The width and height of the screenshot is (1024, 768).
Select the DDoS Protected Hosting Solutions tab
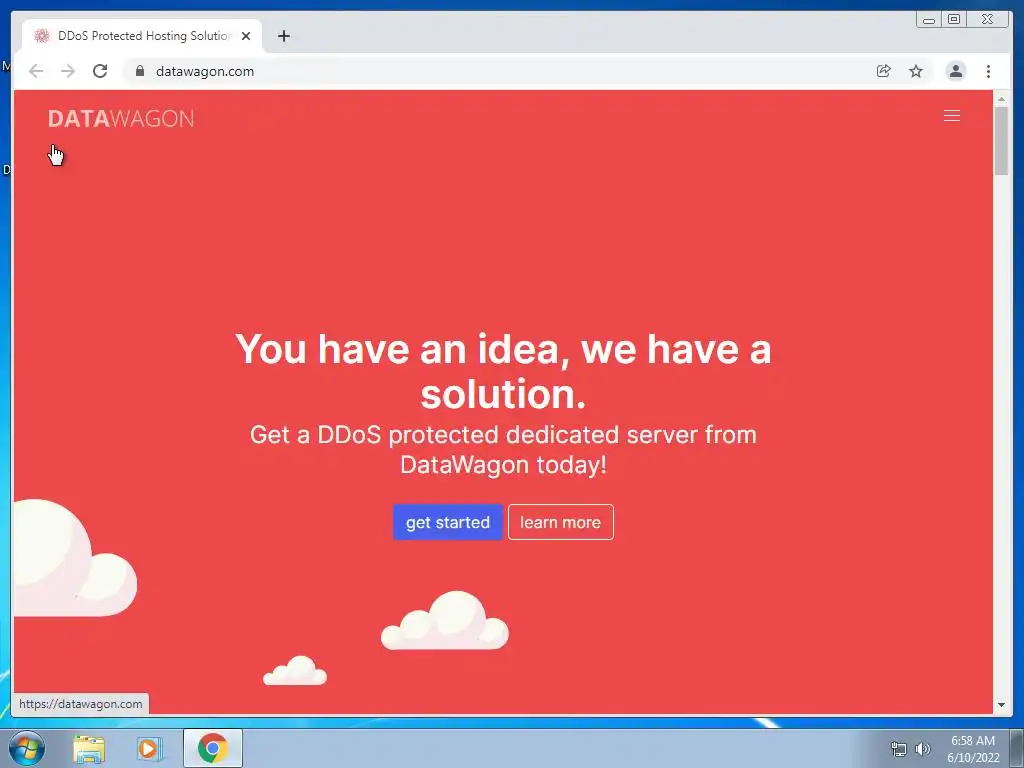tap(142, 36)
